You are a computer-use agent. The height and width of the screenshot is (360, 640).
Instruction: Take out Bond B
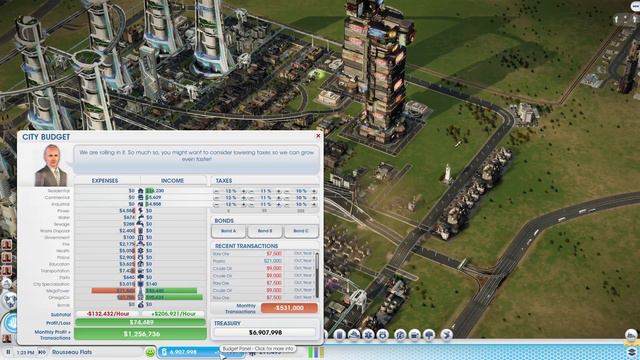point(264,231)
